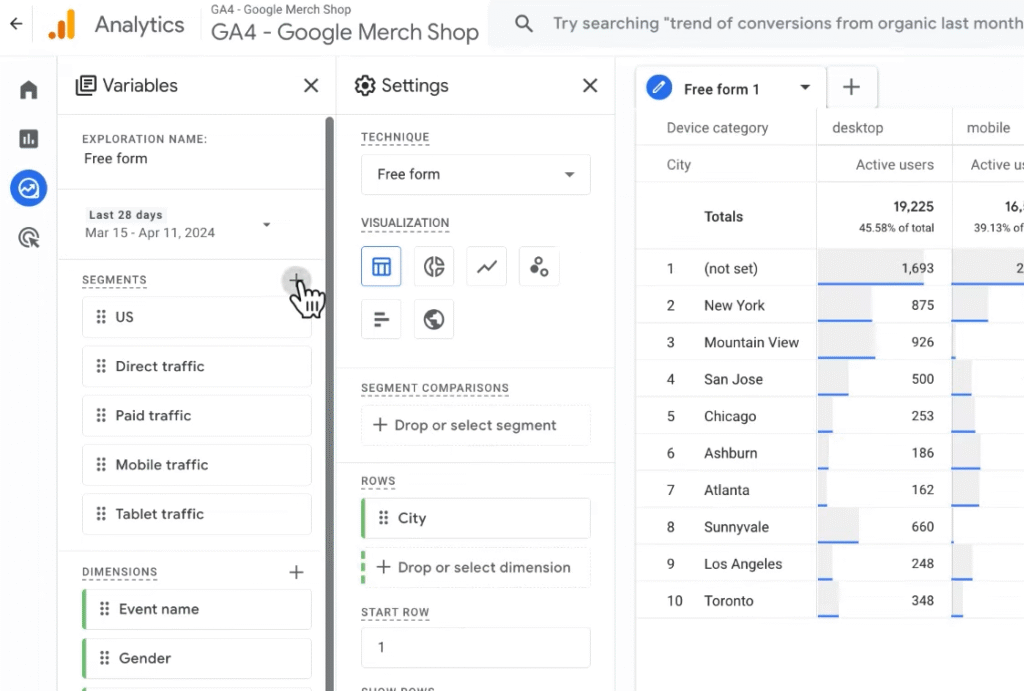
Task: Select the scatter plot visualization
Action: (x=539, y=266)
